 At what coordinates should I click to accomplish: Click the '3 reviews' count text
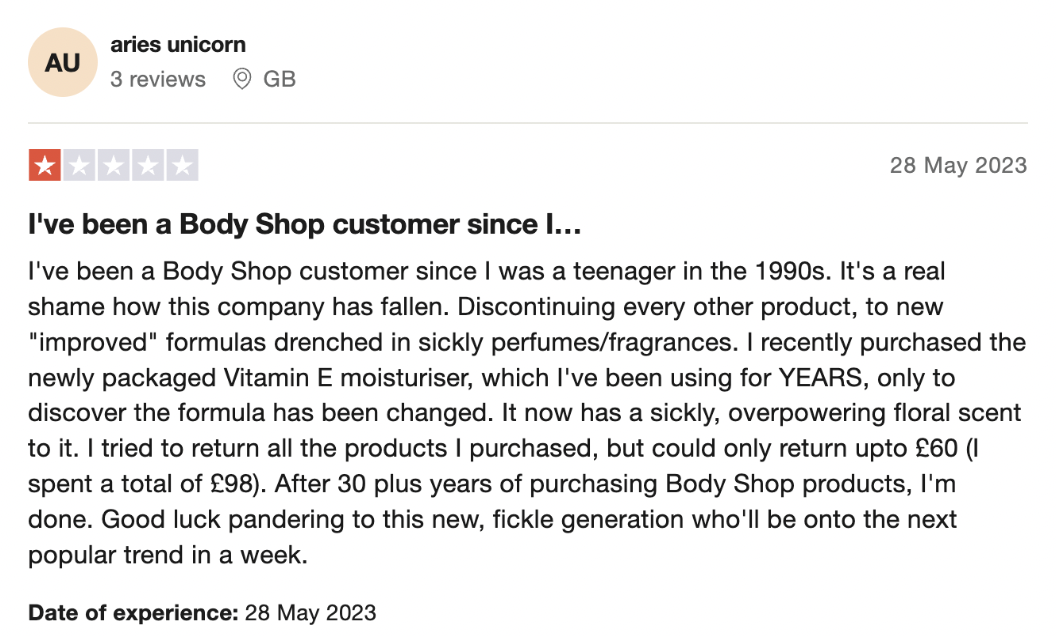tap(158, 79)
